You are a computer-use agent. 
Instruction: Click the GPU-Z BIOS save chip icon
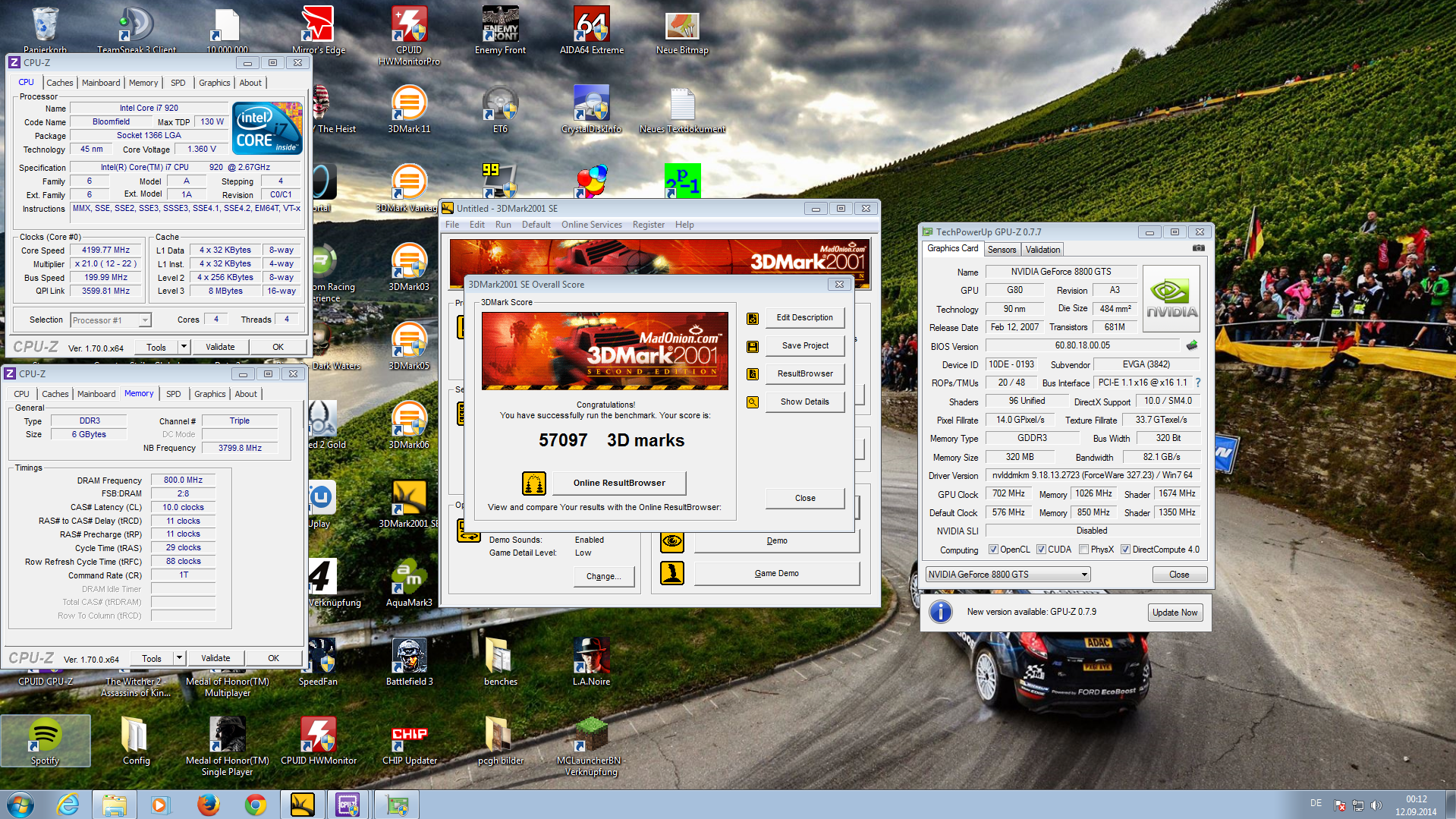[1192, 345]
